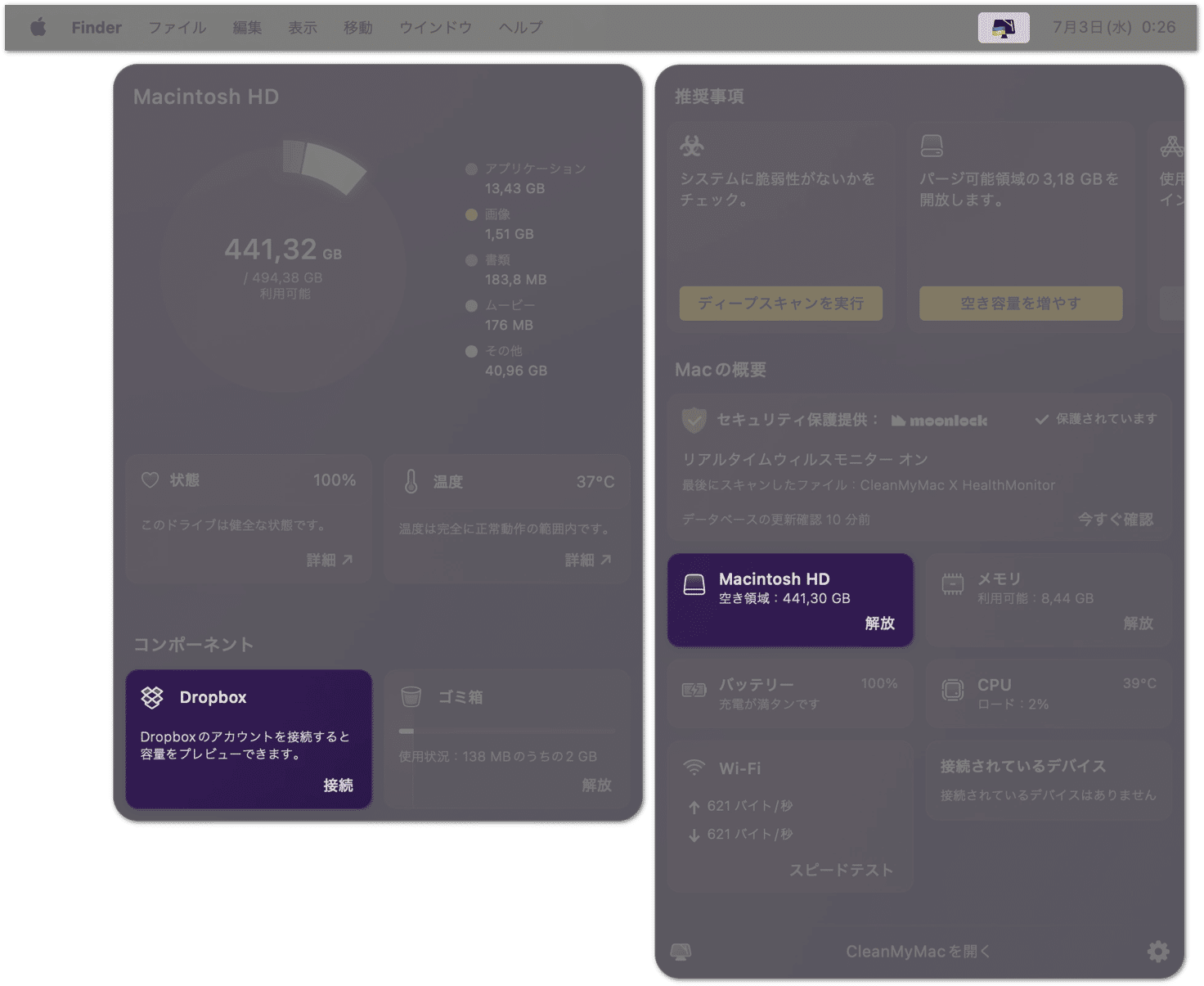Click the battery icon
This screenshot has height=986, width=1204.
click(694, 690)
